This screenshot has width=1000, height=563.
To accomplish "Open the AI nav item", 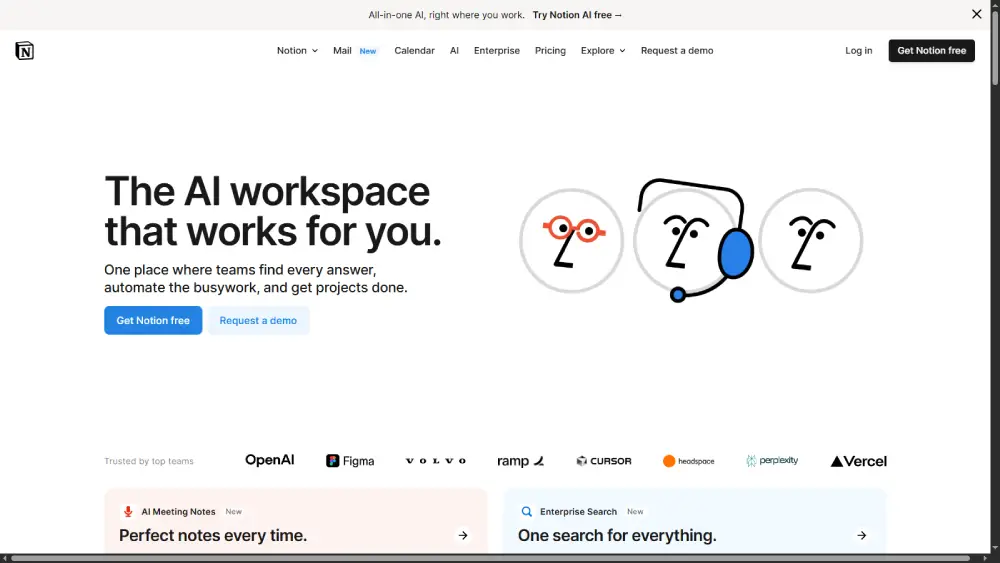I will (x=454, y=50).
